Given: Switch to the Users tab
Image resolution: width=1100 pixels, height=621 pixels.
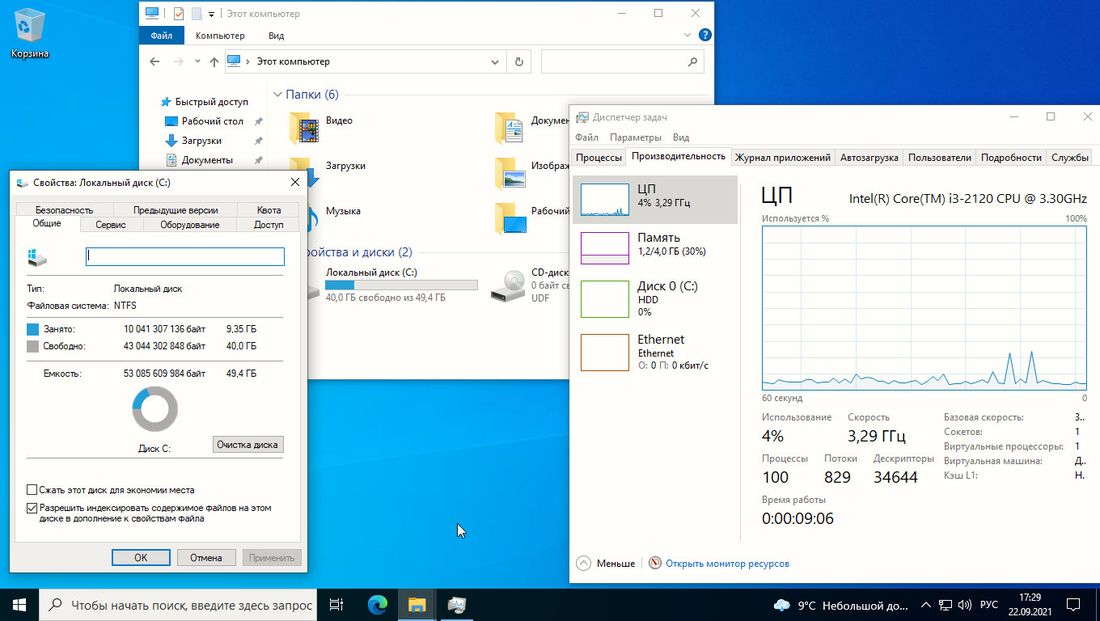Looking at the screenshot, I should (x=939, y=157).
